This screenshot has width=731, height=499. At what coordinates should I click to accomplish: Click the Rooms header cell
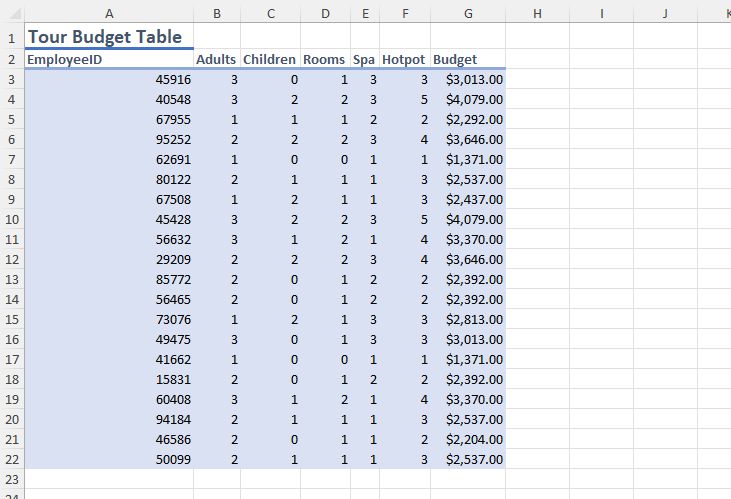(325, 59)
